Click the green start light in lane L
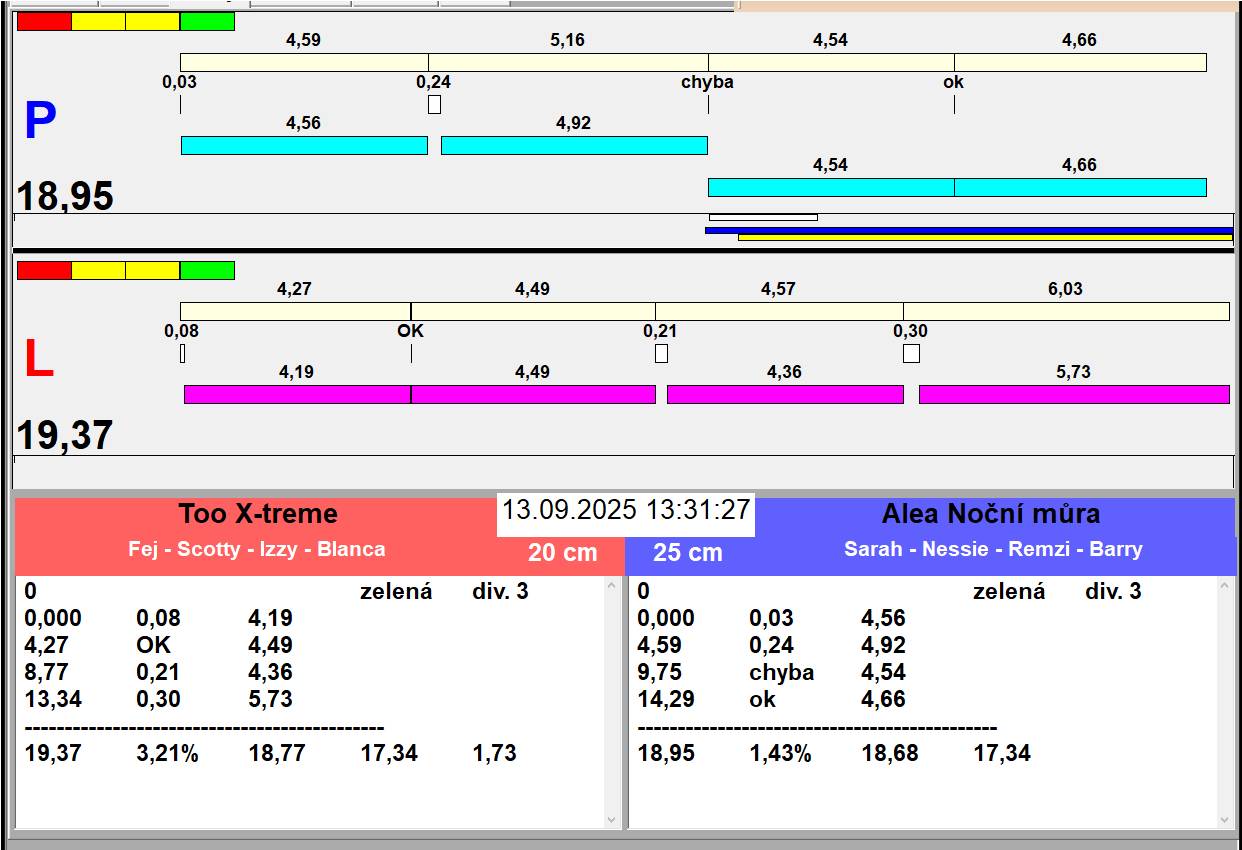 pos(207,270)
